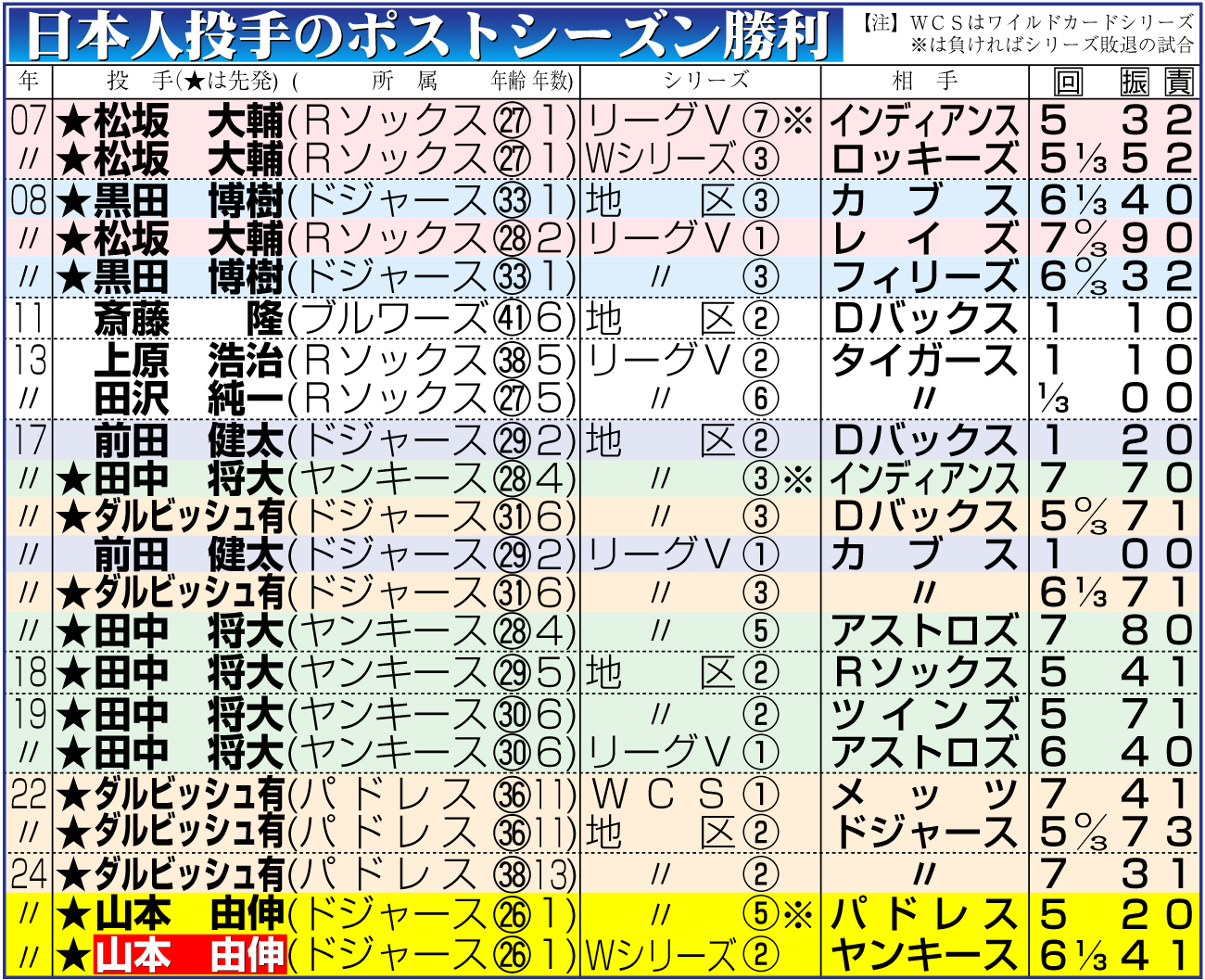The image size is (1205, 980).
Task: Click the 相手 column header
Action: (x=924, y=82)
